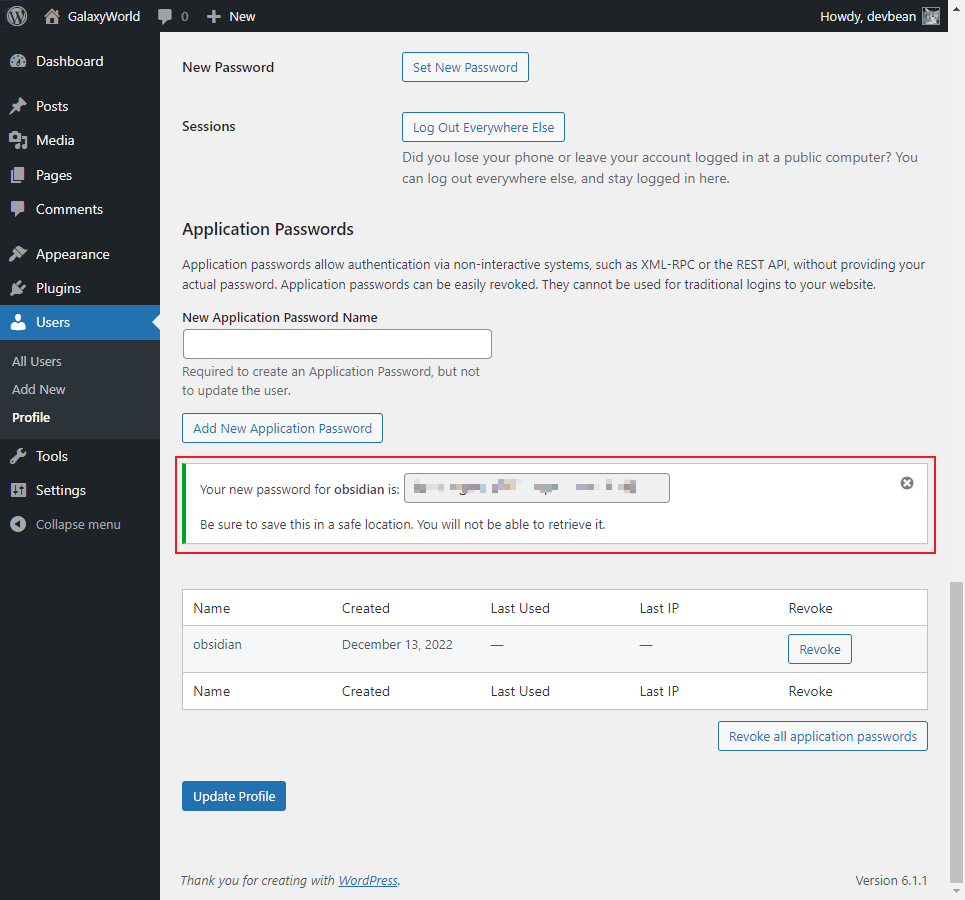Click the 'obsidian' name cell
Image resolution: width=965 pixels, height=900 pixels.
pyautogui.click(x=217, y=645)
